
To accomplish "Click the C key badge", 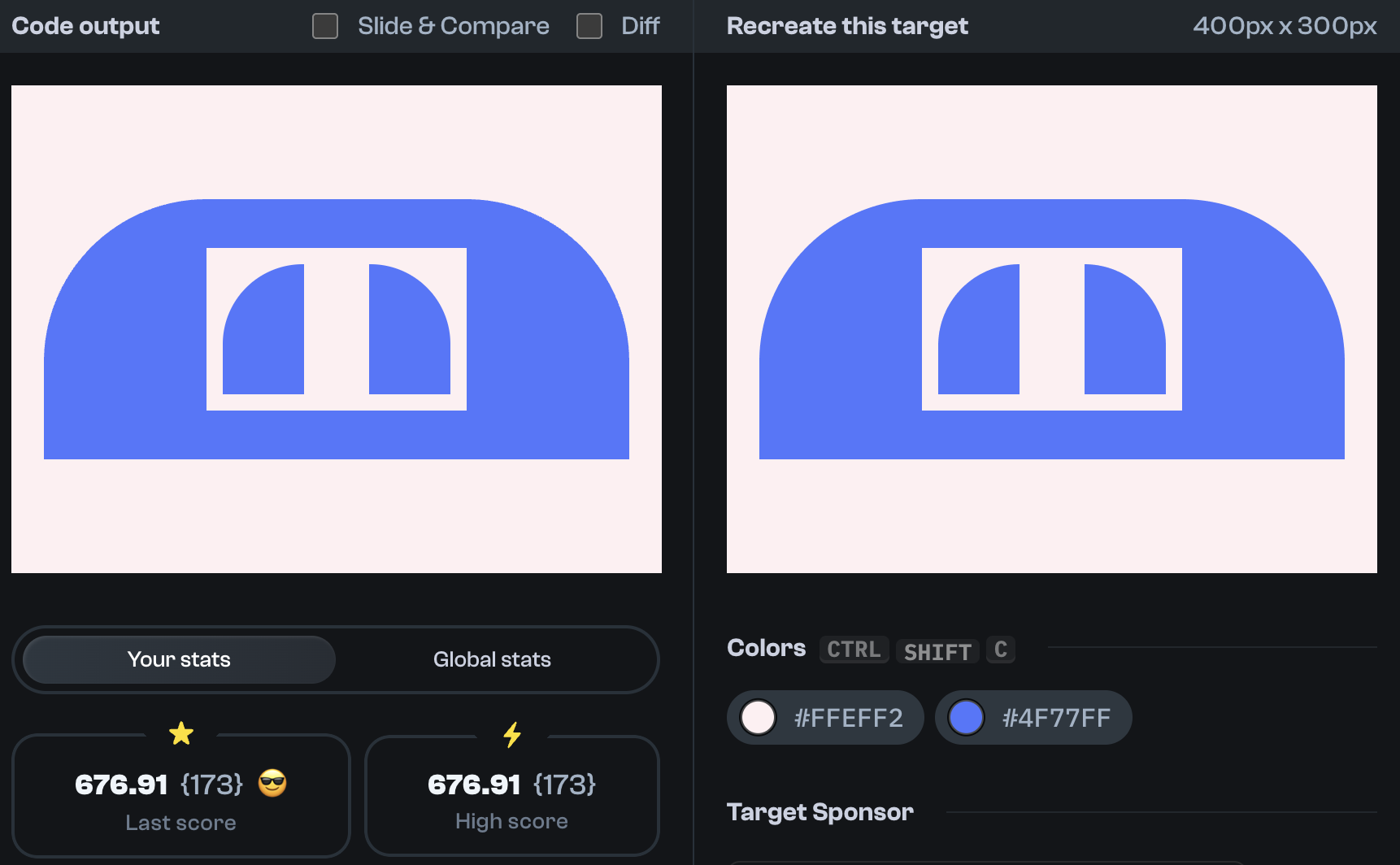I will pos(1000,649).
